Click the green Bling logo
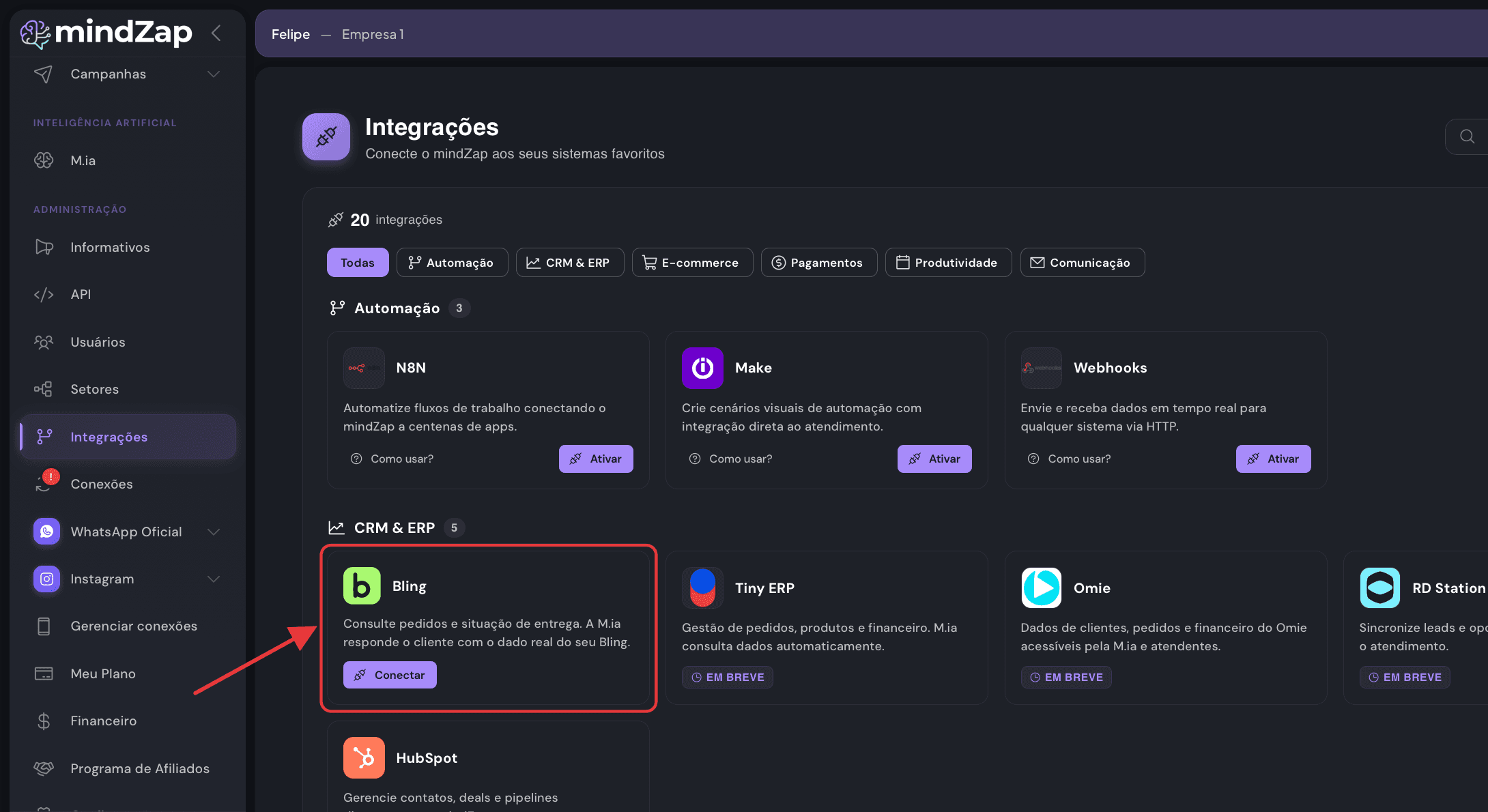Image resolution: width=1488 pixels, height=812 pixels. coord(362,586)
